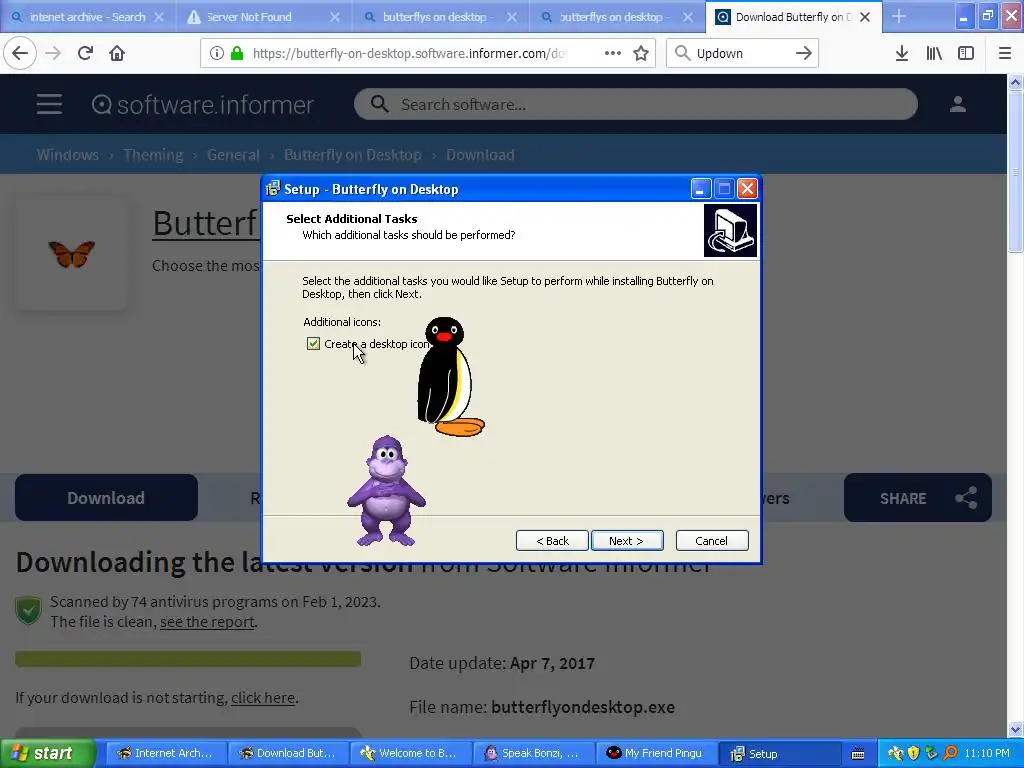Click the Download tab on the page
This screenshot has width=1024, height=768.
pyautogui.click(x=106, y=498)
